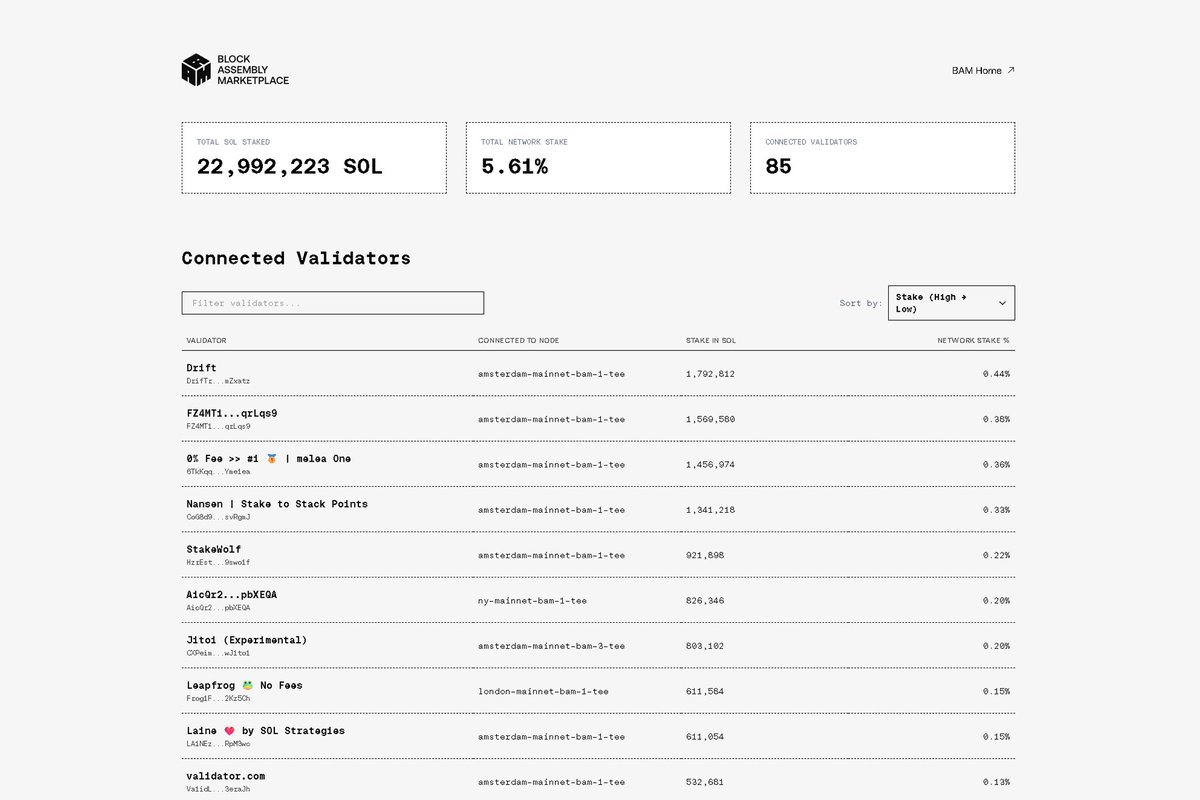Click the CONNECTED TO NODE column header
This screenshot has height=800, width=1200.
(x=518, y=341)
